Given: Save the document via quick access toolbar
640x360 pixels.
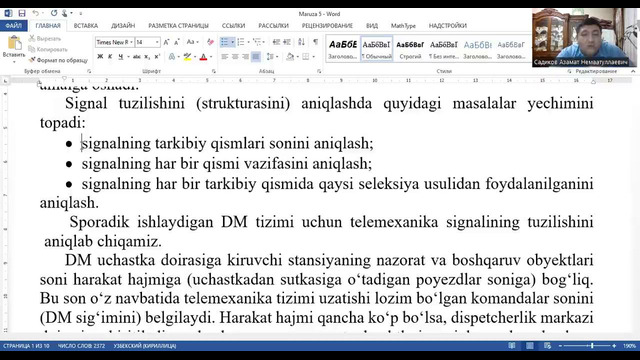Looking at the screenshot, I should point(22,13).
